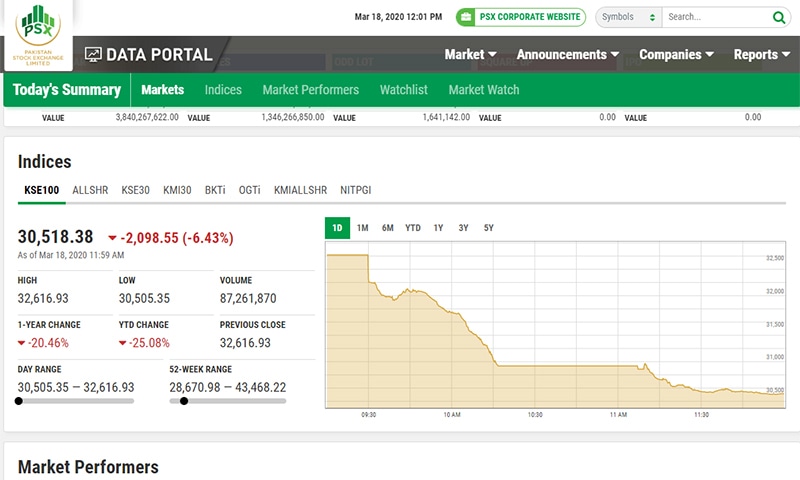
Task: Click the Indices section heading
Action: [44, 162]
